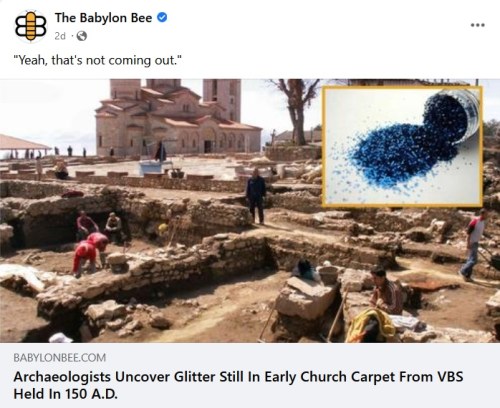The width and height of the screenshot is (500, 408).
Task: Click the globe public audience icon
Action: (82, 36)
